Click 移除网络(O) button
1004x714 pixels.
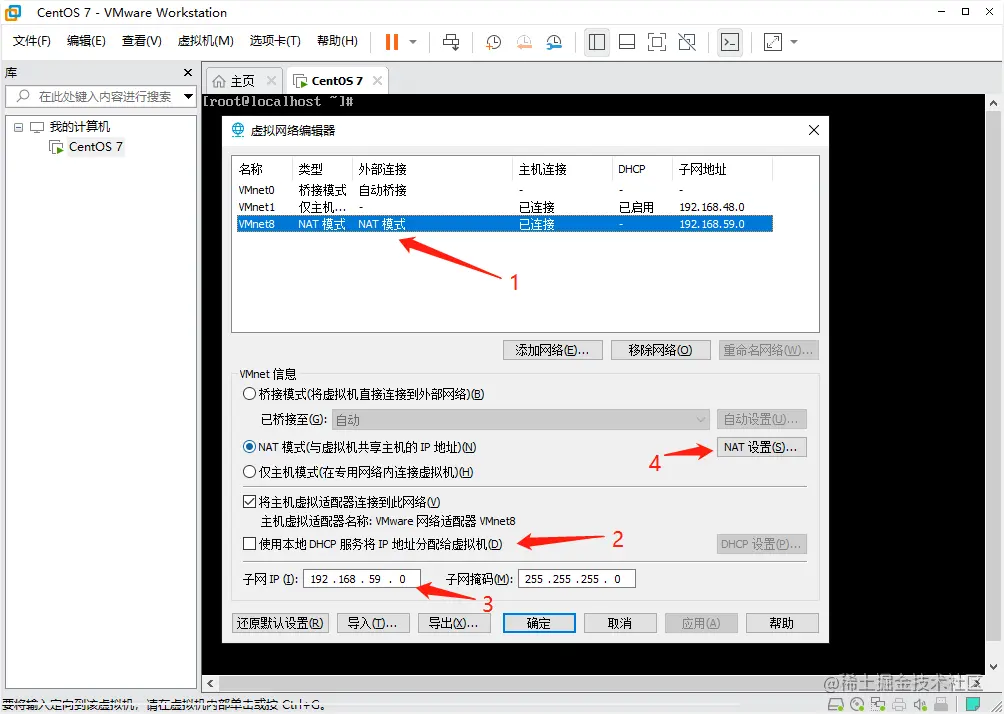(x=660, y=350)
